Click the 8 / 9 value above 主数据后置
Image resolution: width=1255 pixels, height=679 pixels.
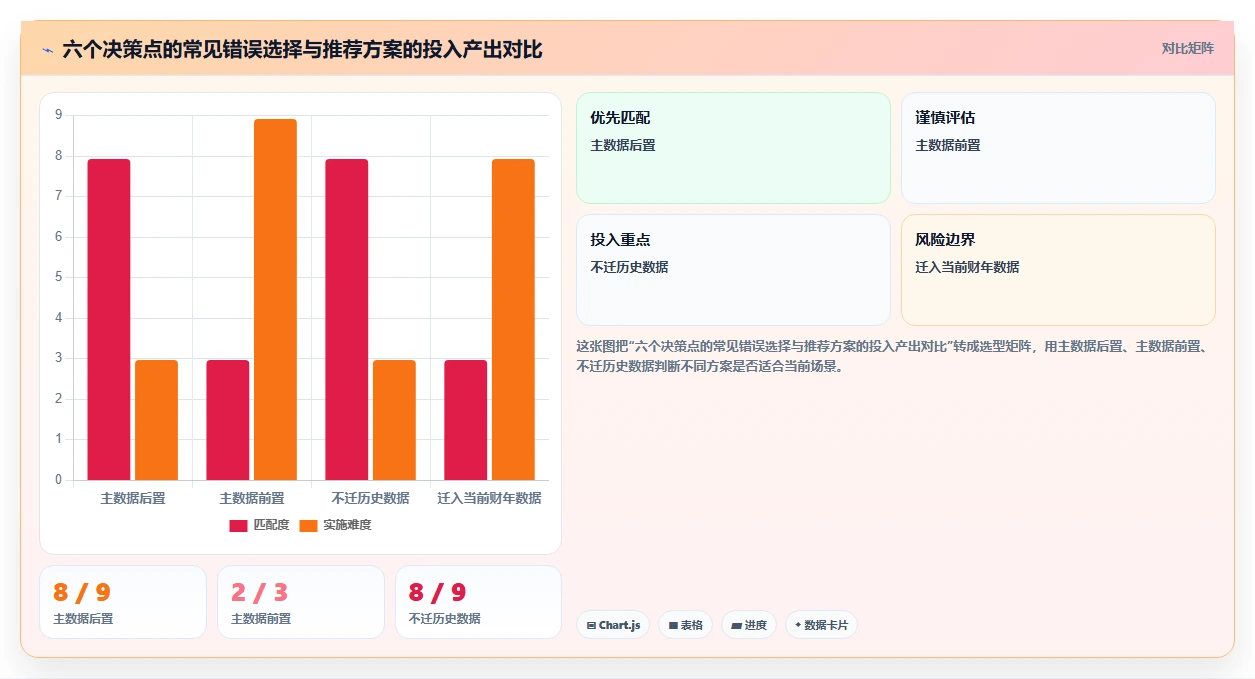coord(82,592)
